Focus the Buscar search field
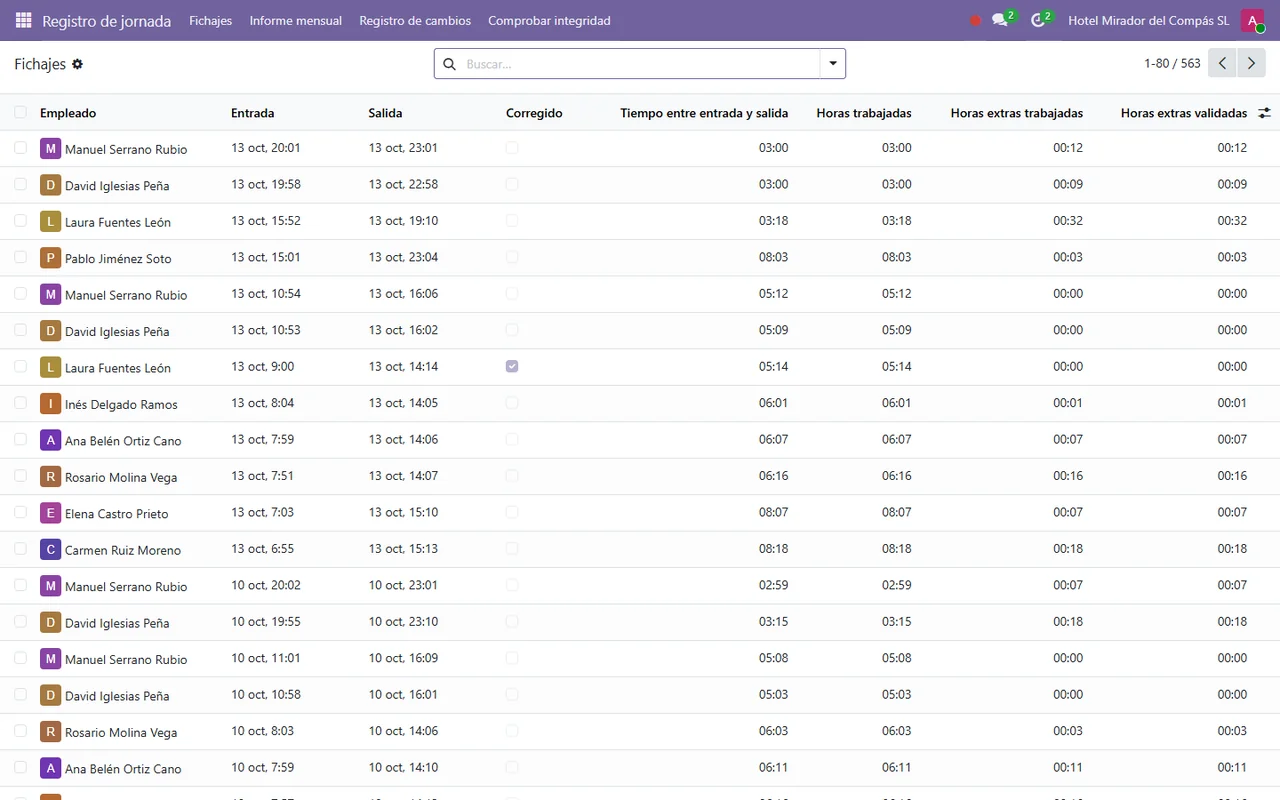The image size is (1280, 800). pyautogui.click(x=640, y=64)
